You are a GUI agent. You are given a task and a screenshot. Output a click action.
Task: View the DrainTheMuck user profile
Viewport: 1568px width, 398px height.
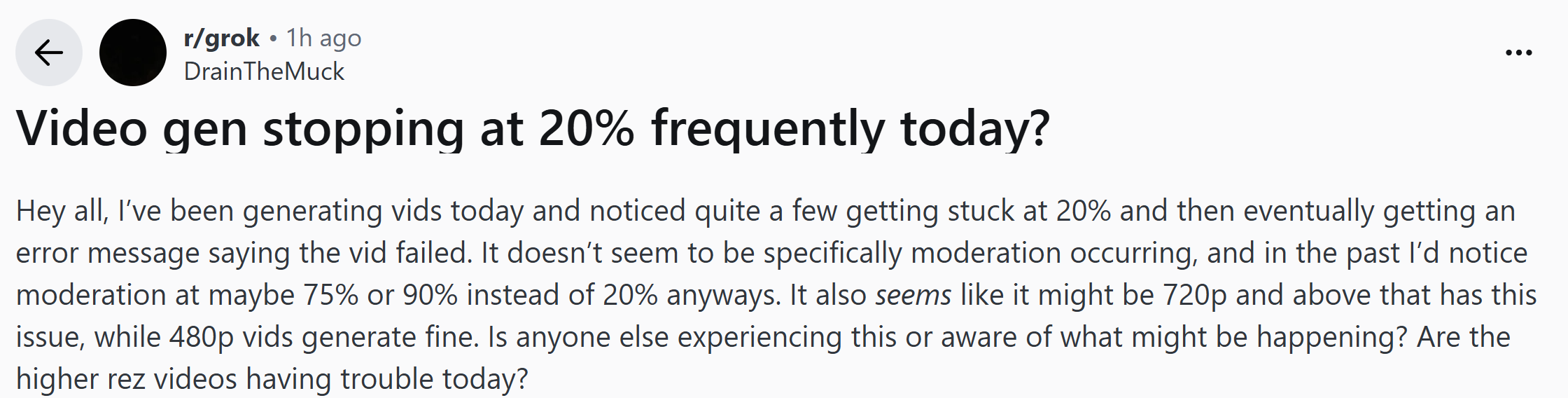[x=264, y=71]
